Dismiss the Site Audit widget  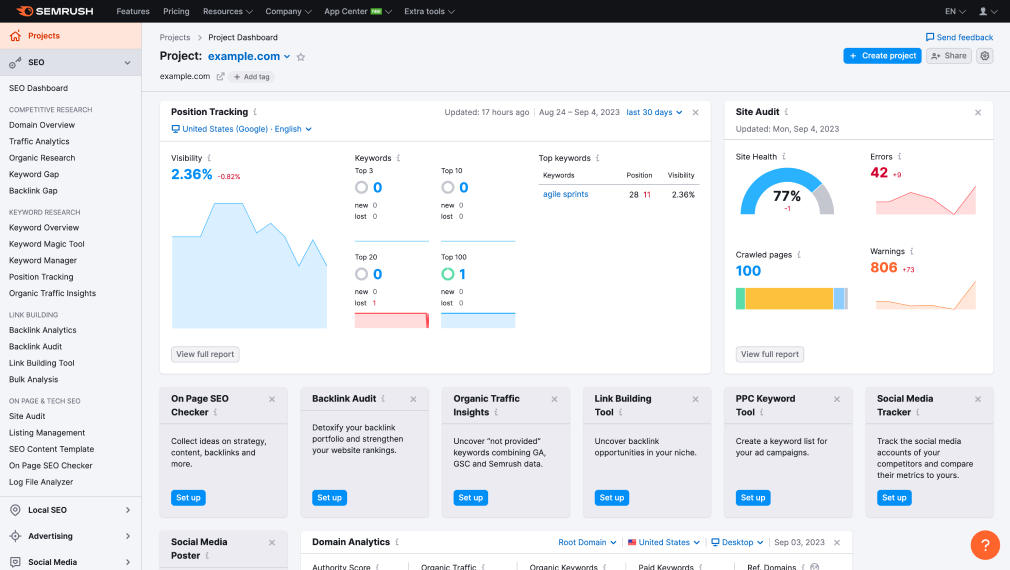coord(978,113)
